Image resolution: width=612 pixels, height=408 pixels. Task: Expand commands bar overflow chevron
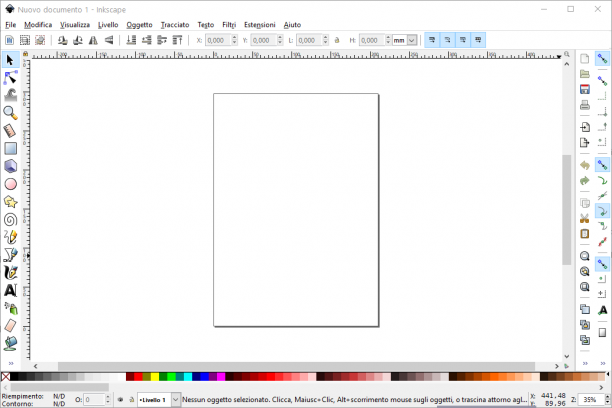tap(585, 363)
